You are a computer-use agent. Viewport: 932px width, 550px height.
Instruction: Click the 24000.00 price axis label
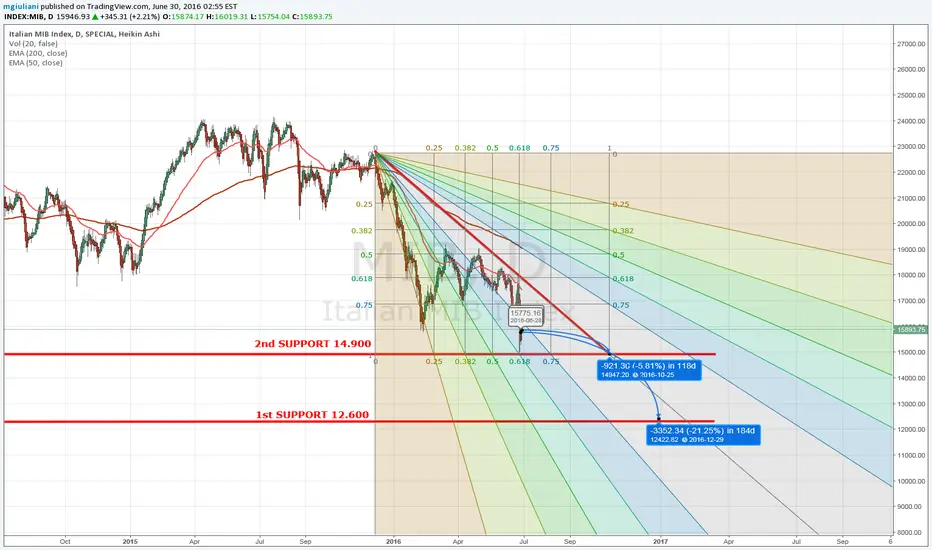pos(910,121)
